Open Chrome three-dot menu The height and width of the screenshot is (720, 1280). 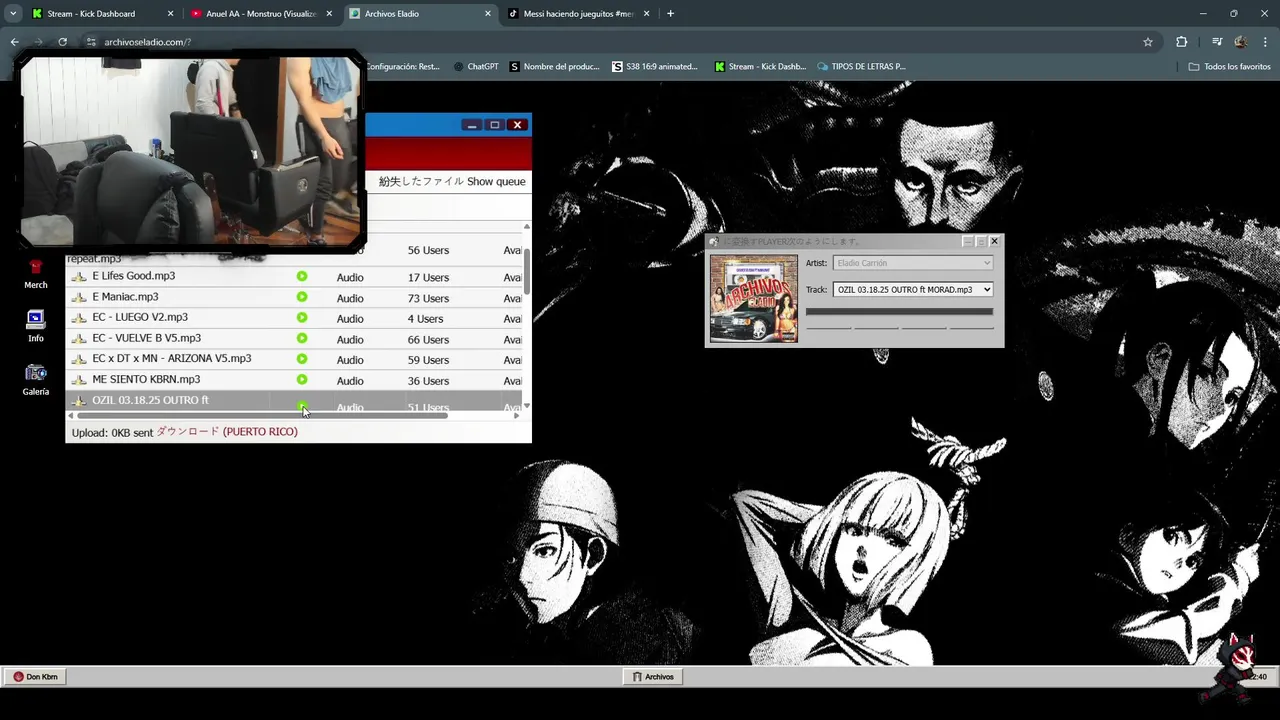click(1264, 42)
